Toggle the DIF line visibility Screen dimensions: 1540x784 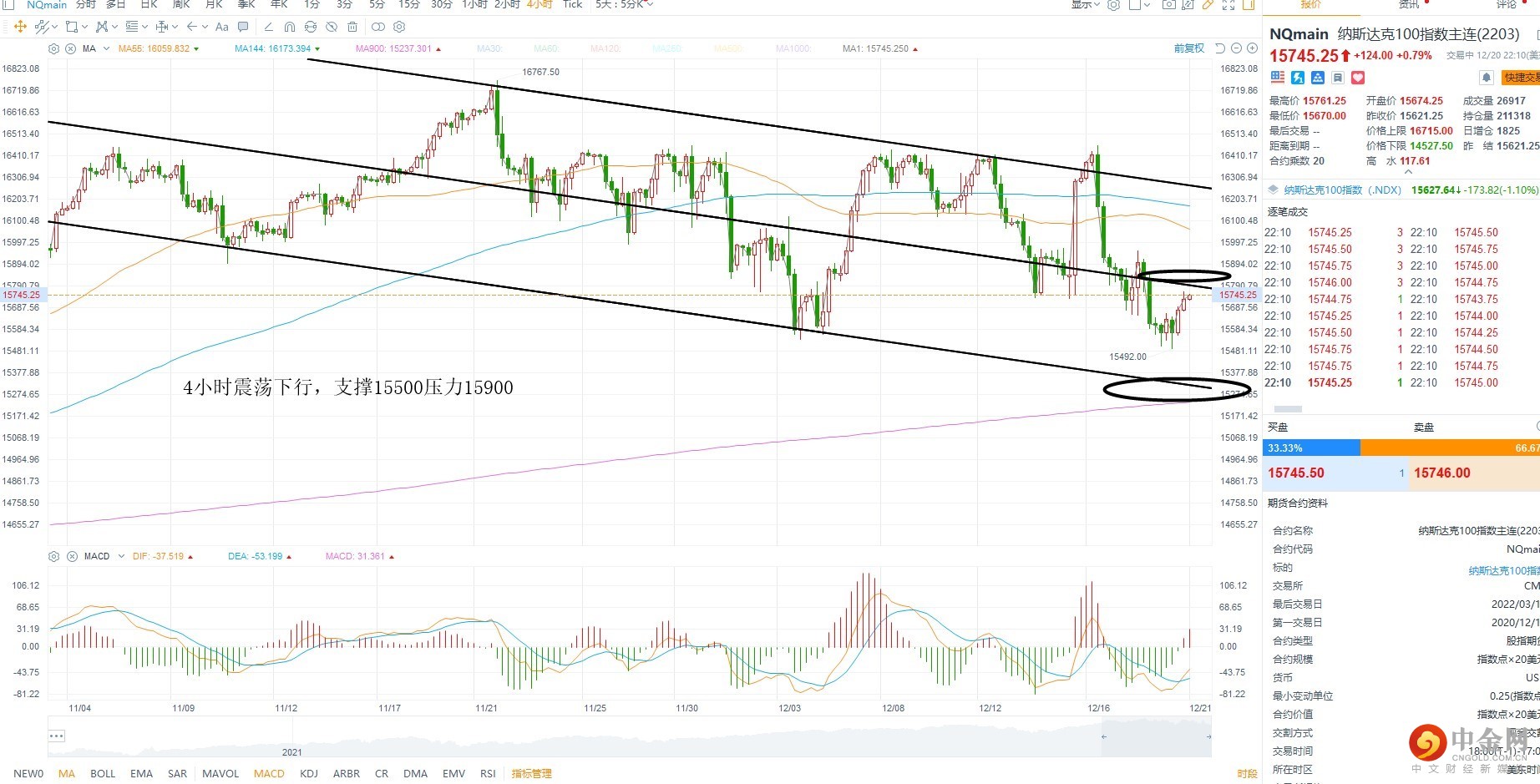pyautogui.click(x=163, y=556)
